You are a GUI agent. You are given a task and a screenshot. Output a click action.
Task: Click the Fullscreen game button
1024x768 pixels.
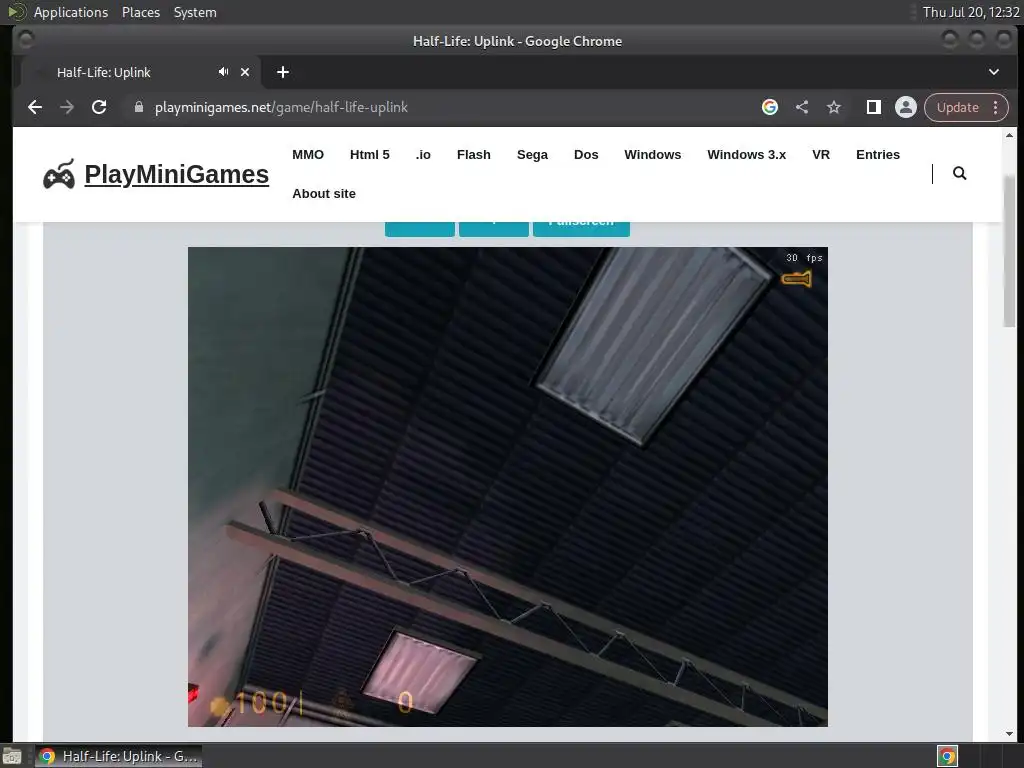(581, 229)
